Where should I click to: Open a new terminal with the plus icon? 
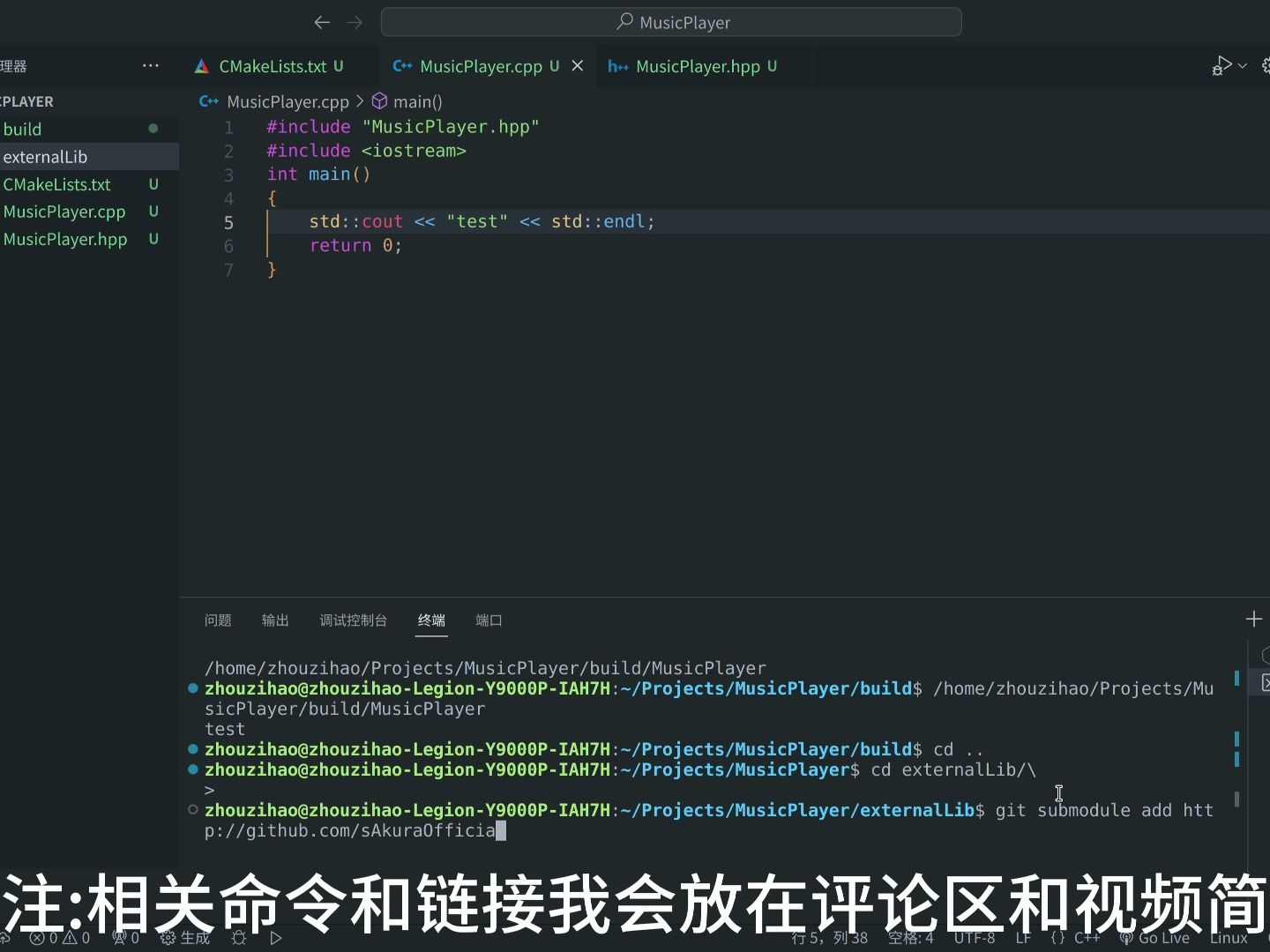[x=1254, y=619]
